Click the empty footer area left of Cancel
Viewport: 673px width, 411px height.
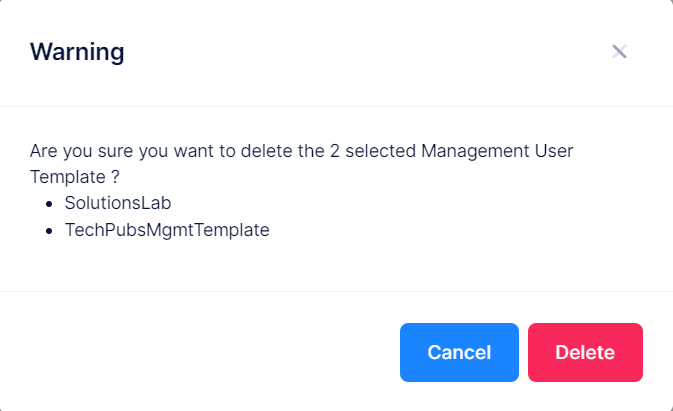(x=200, y=352)
